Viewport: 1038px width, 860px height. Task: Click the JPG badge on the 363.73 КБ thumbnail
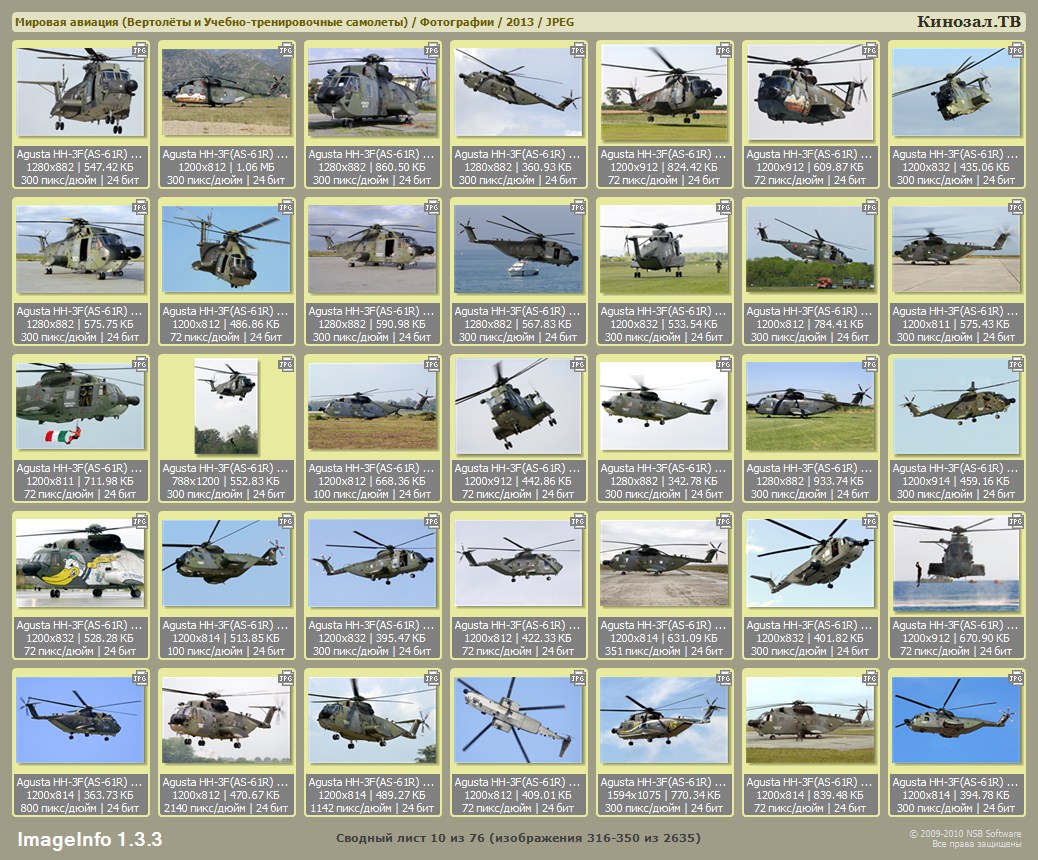pos(141,677)
